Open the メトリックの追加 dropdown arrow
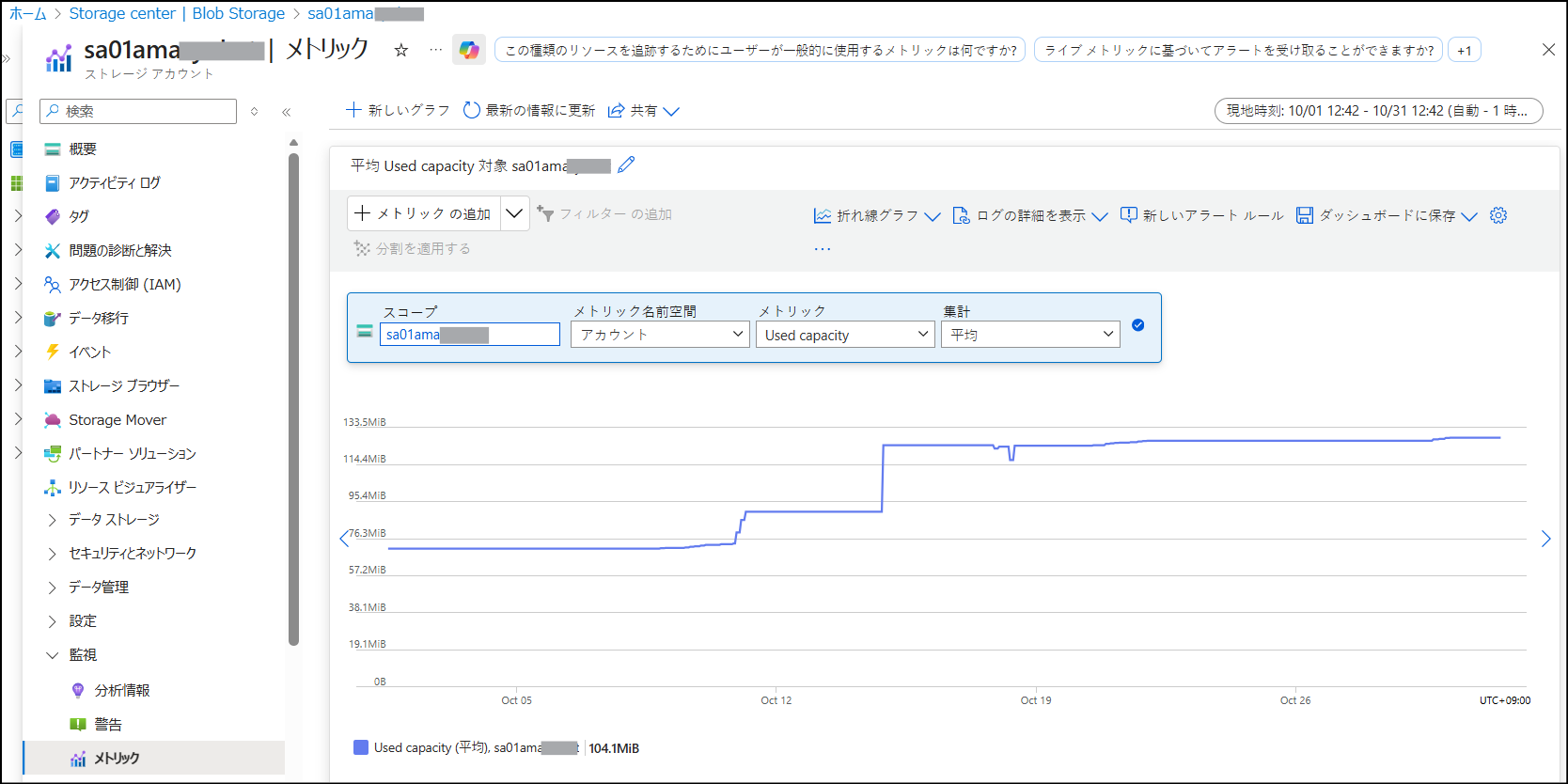This screenshot has width=1568, height=784. click(x=514, y=213)
